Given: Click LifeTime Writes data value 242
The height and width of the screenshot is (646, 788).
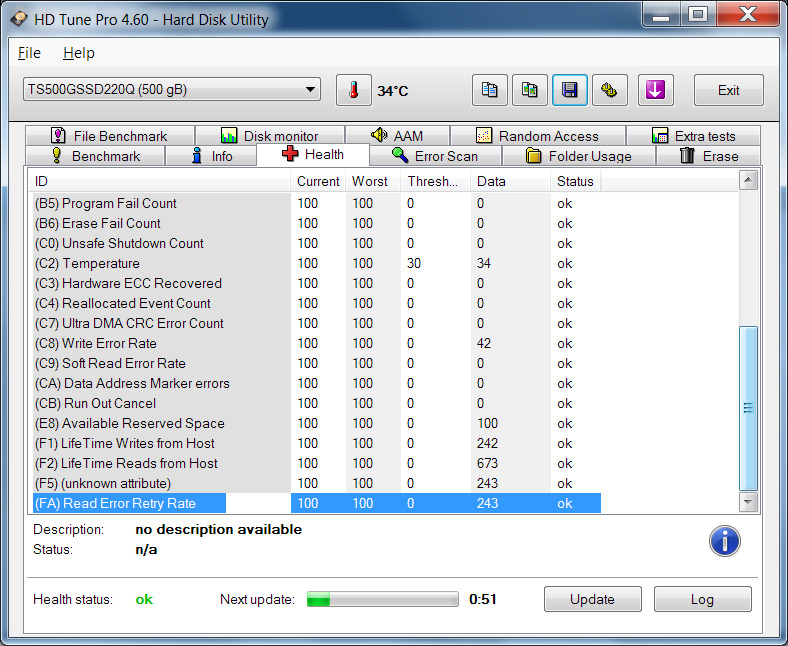Looking at the screenshot, I should 487,443.
